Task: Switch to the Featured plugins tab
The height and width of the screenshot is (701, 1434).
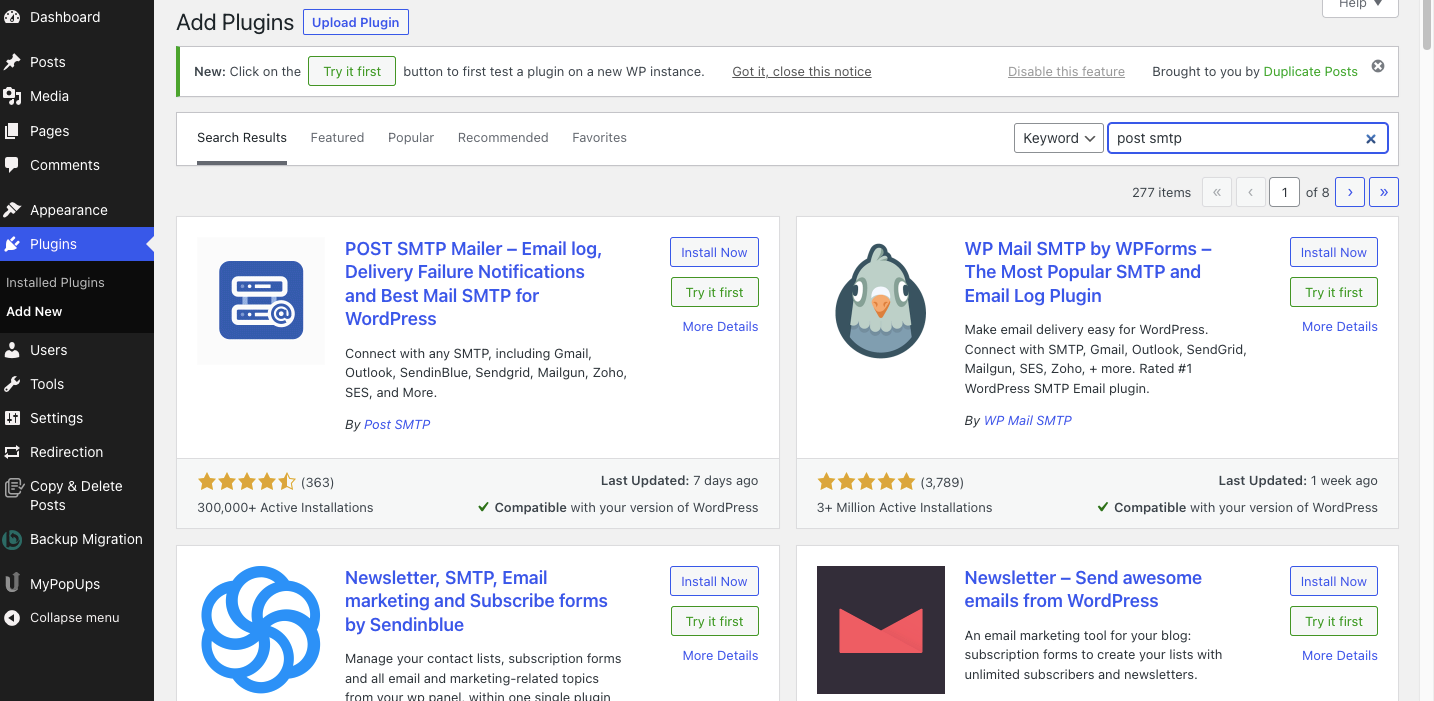Action: (x=337, y=137)
